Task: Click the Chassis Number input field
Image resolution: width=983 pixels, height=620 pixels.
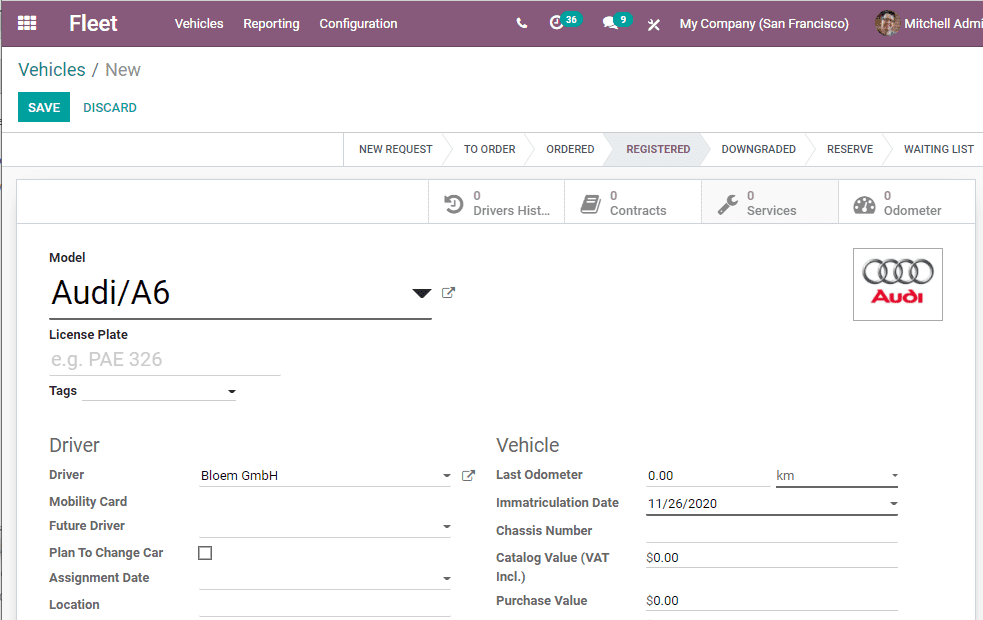Action: [772, 531]
